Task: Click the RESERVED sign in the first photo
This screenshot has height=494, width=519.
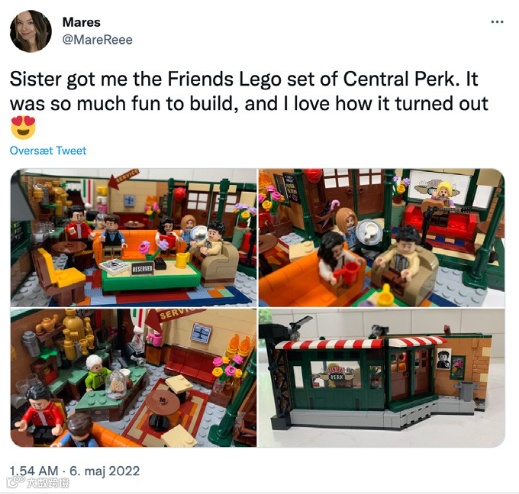Action: pos(142,268)
